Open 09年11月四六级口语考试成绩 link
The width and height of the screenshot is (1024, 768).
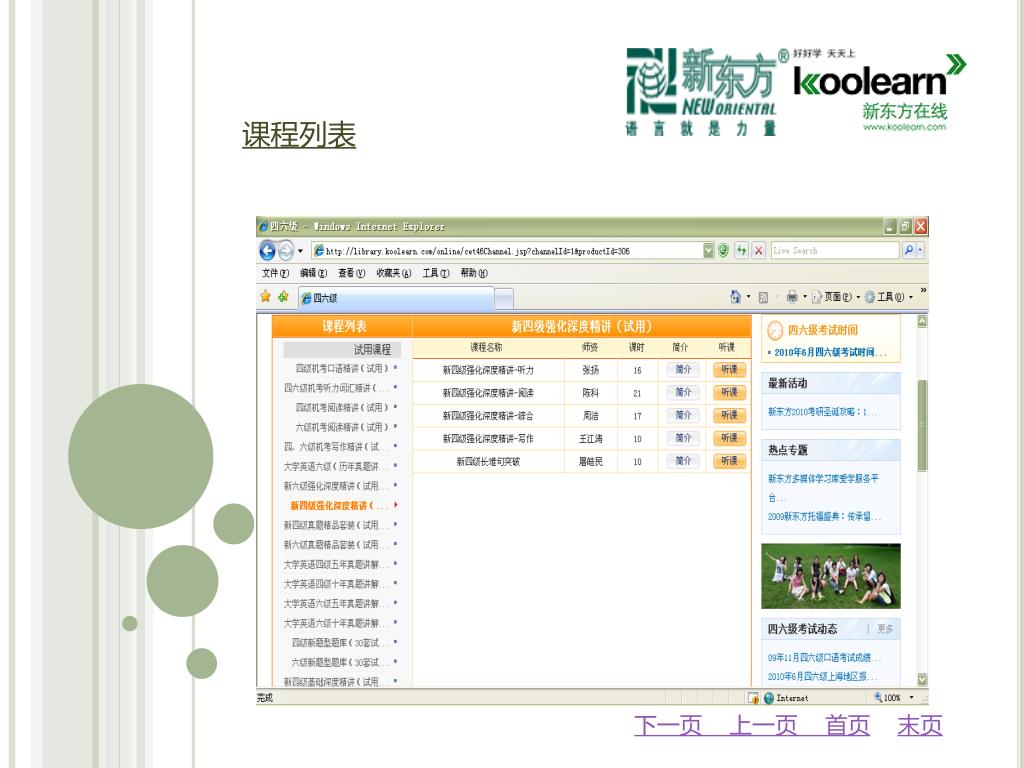(824, 658)
